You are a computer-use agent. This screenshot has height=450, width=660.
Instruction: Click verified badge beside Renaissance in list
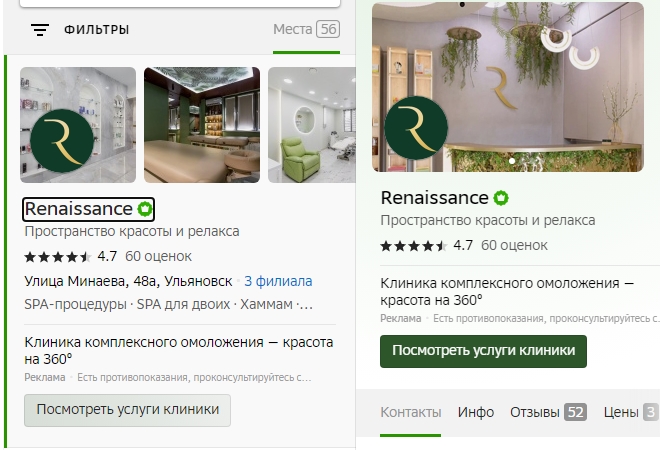point(145,209)
